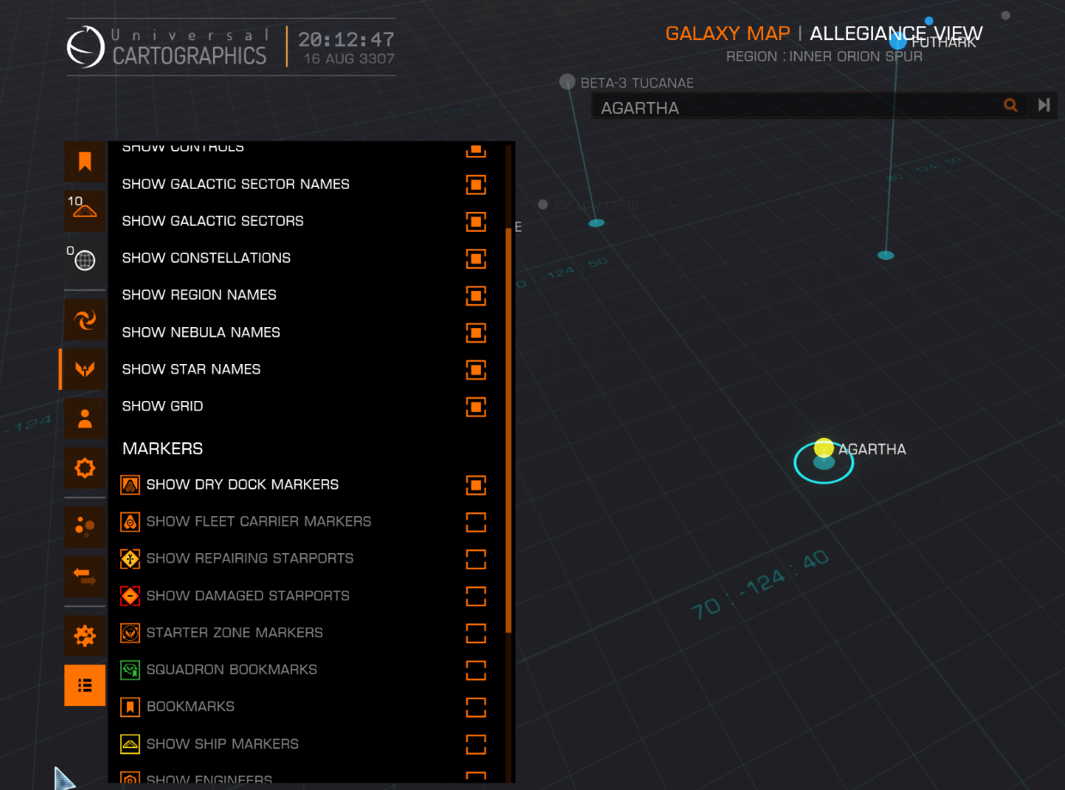Uncheck Show Dry Dock Markers checkbox

tap(476, 485)
